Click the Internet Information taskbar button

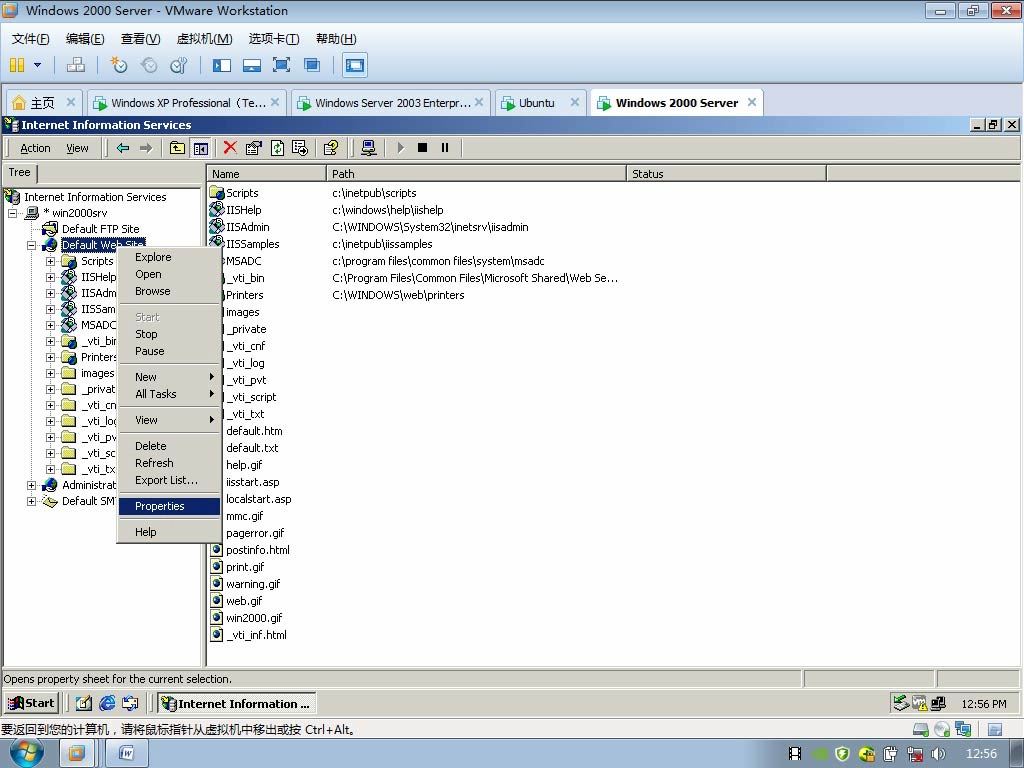click(236, 703)
